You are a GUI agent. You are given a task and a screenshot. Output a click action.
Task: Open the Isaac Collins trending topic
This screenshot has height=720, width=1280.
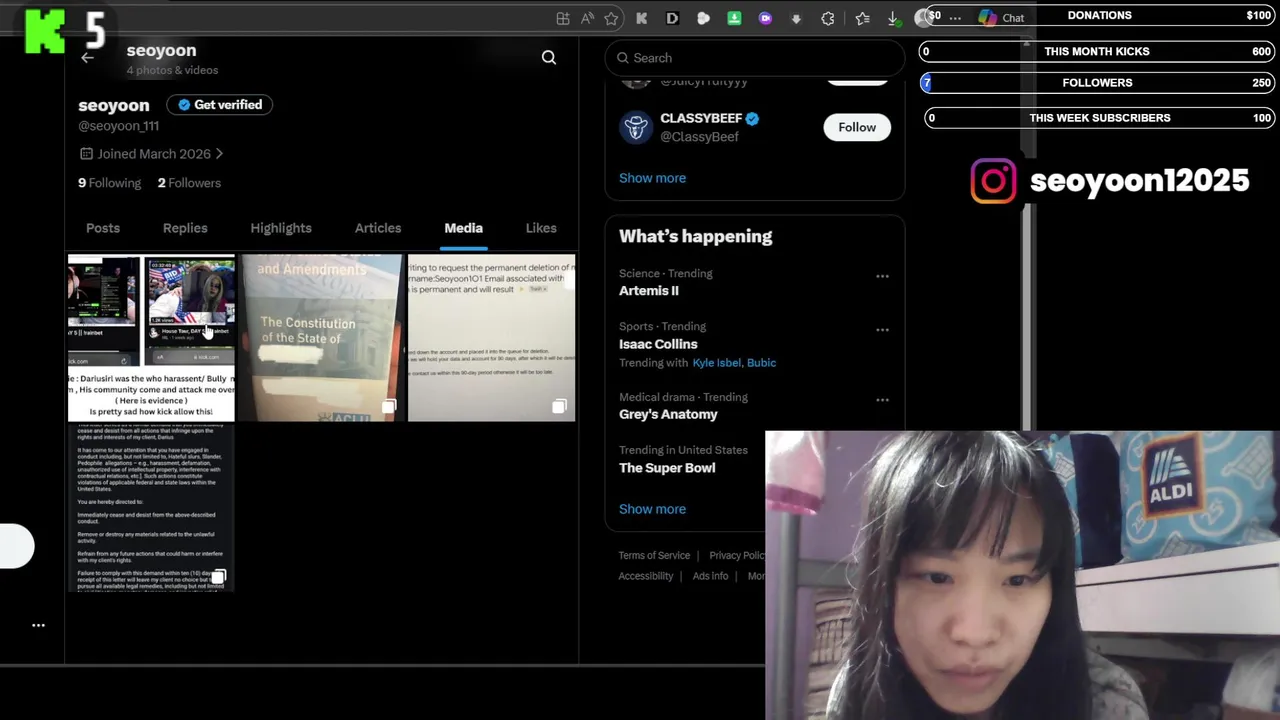click(658, 344)
